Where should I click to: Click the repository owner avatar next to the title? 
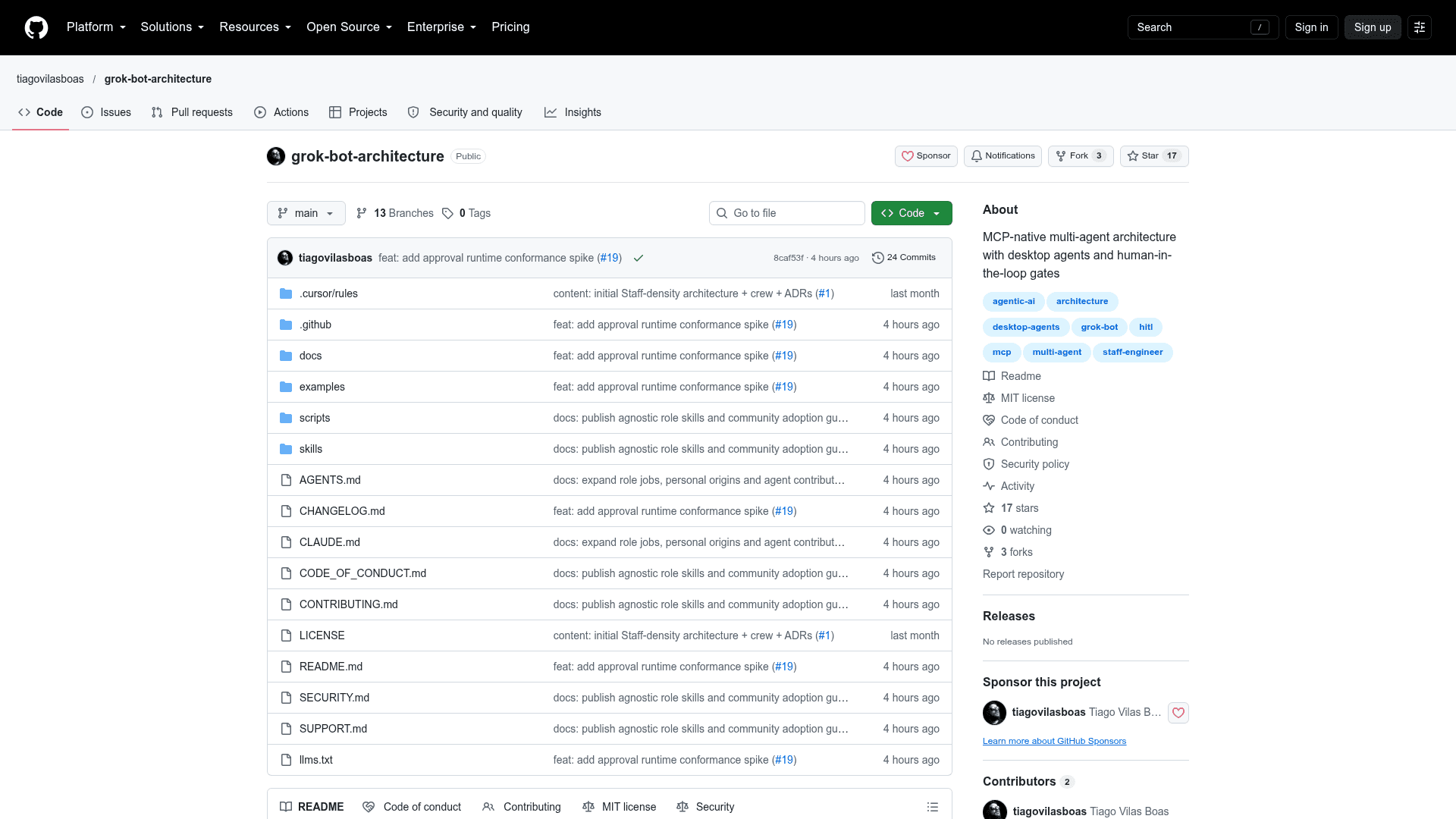tap(276, 156)
